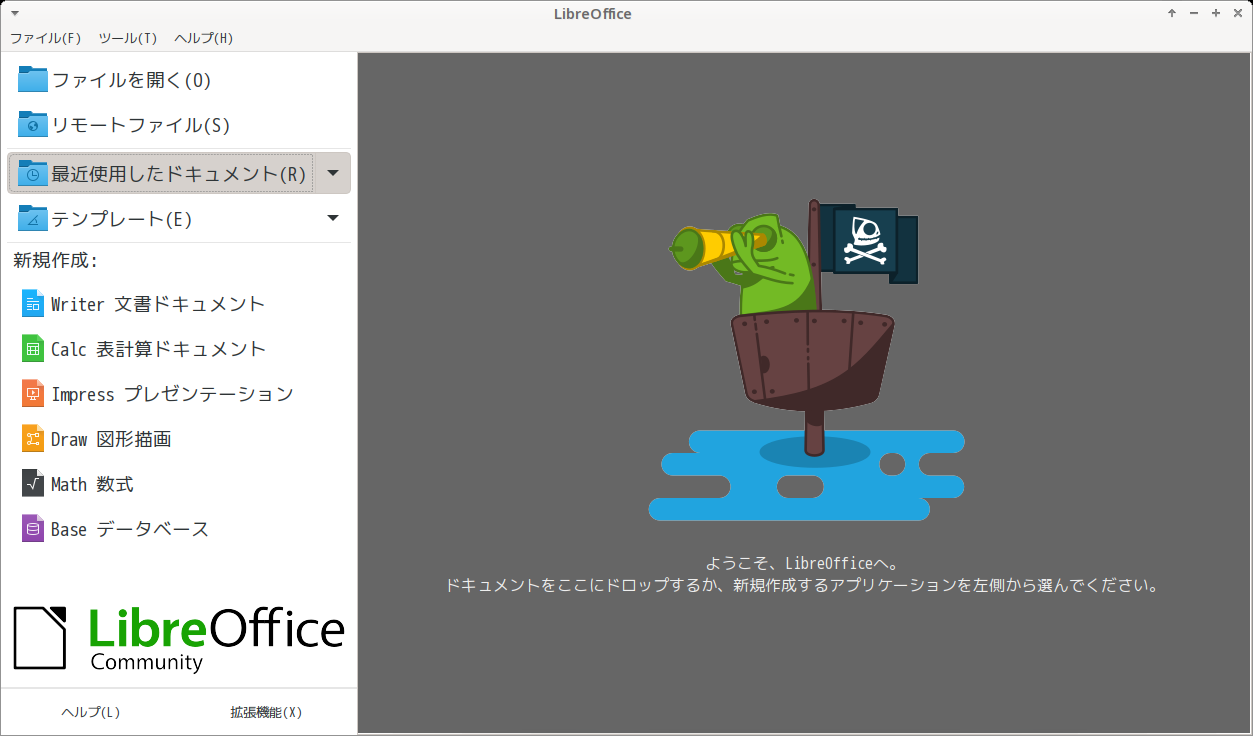Click the Remote Files globe folder icon
The image size is (1253, 736).
click(x=33, y=124)
